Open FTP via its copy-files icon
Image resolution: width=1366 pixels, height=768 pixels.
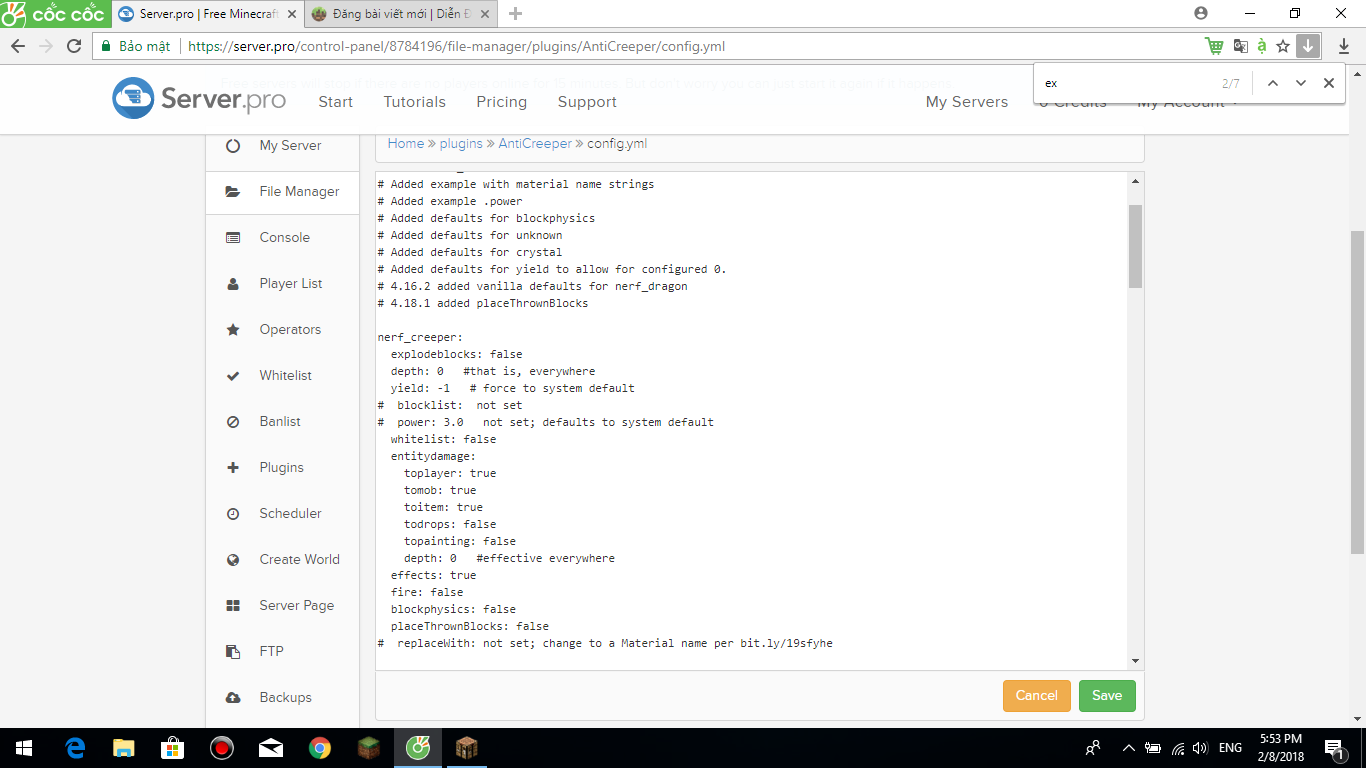(x=233, y=651)
